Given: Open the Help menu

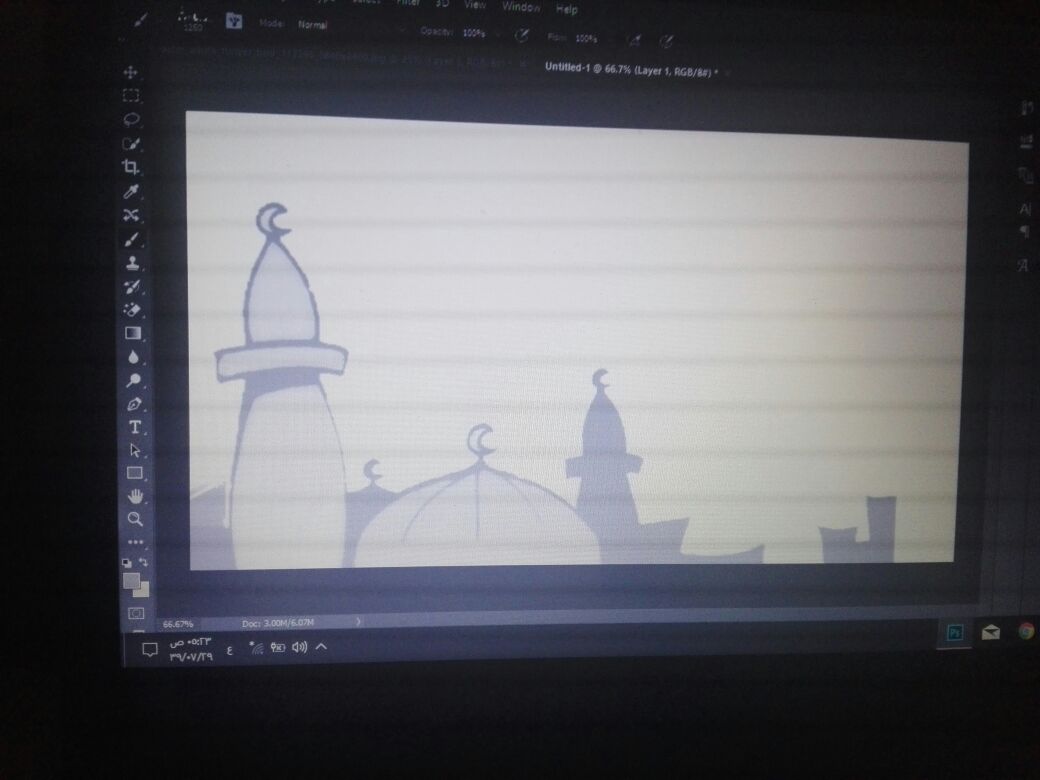Looking at the screenshot, I should click(x=566, y=9).
